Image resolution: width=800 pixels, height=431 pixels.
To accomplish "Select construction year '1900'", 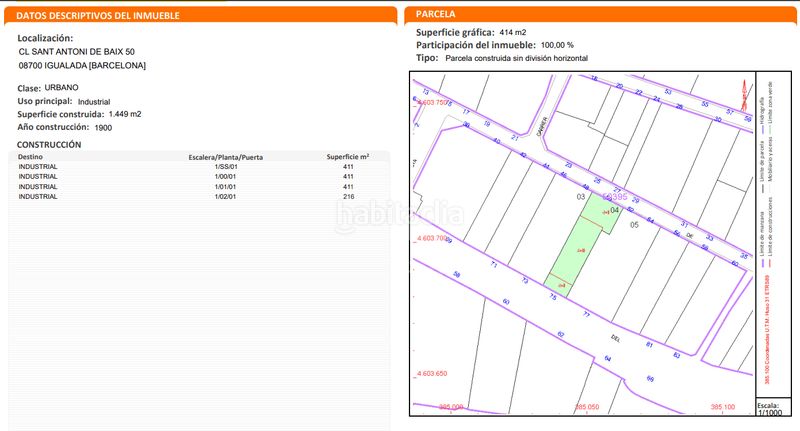I will coord(103,128).
